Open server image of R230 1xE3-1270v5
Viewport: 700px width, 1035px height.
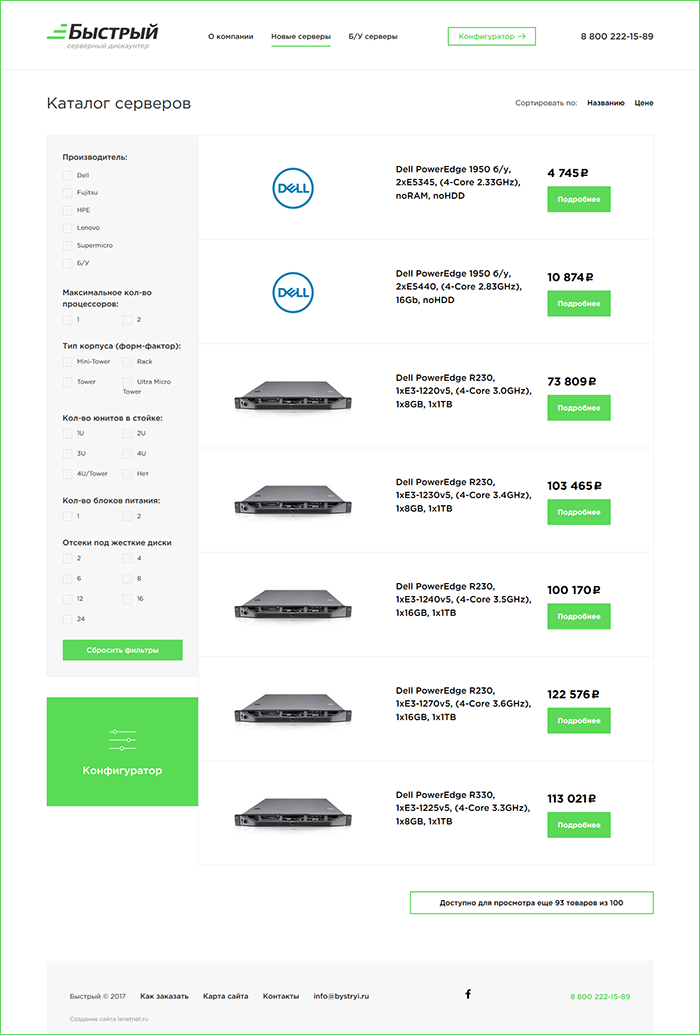(x=293, y=709)
